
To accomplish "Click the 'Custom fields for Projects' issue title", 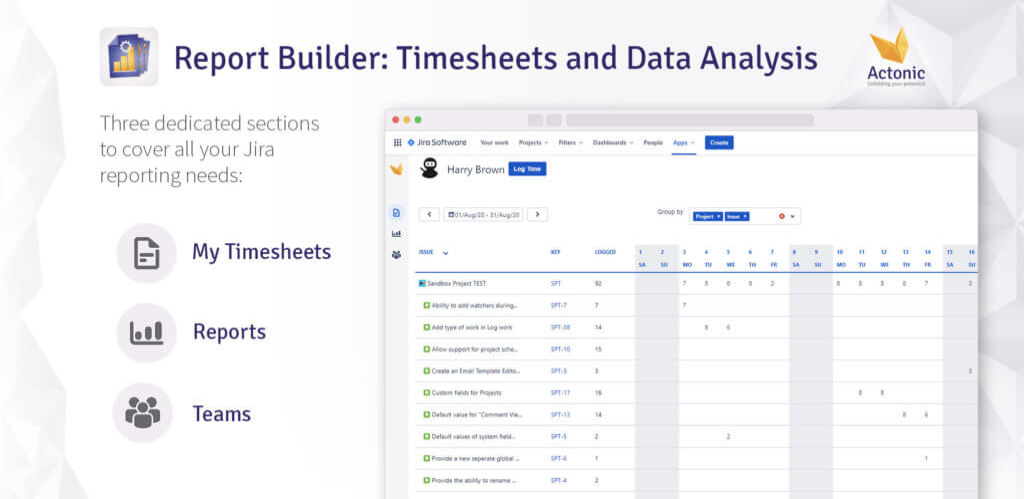I will pos(466,393).
